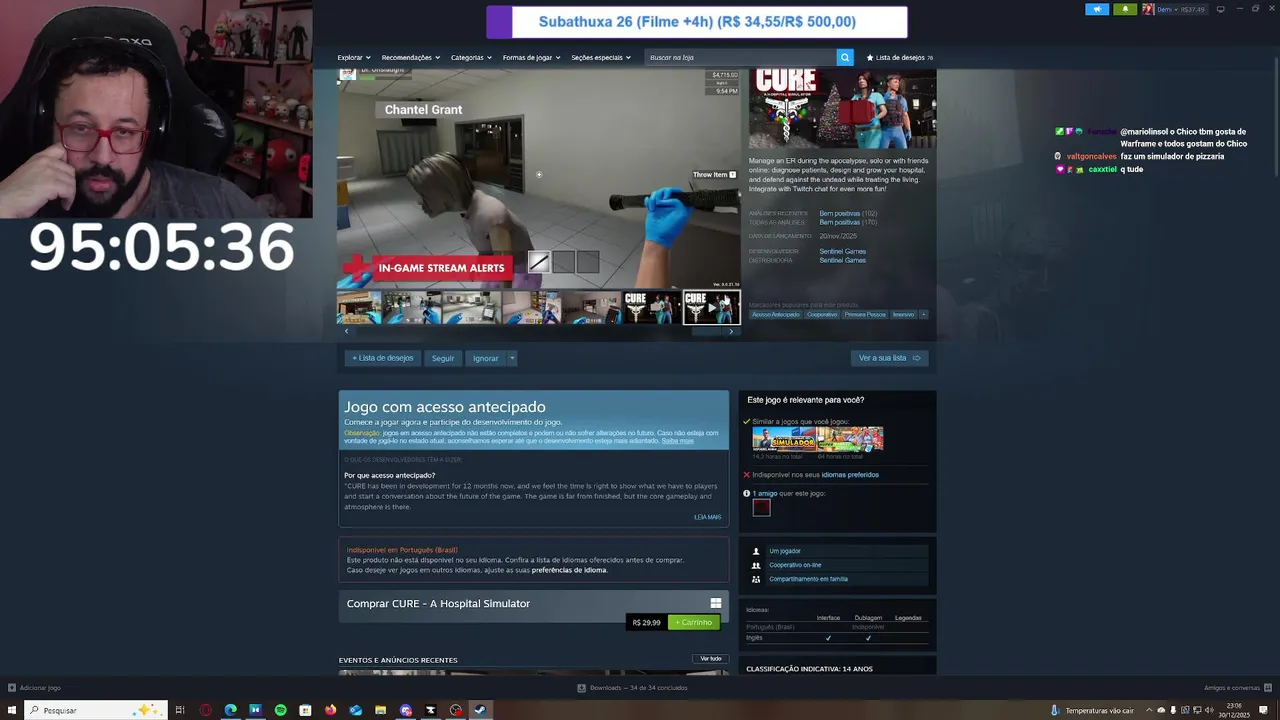
Task: Open 'preferências de idioma' link
Action: 569,570
